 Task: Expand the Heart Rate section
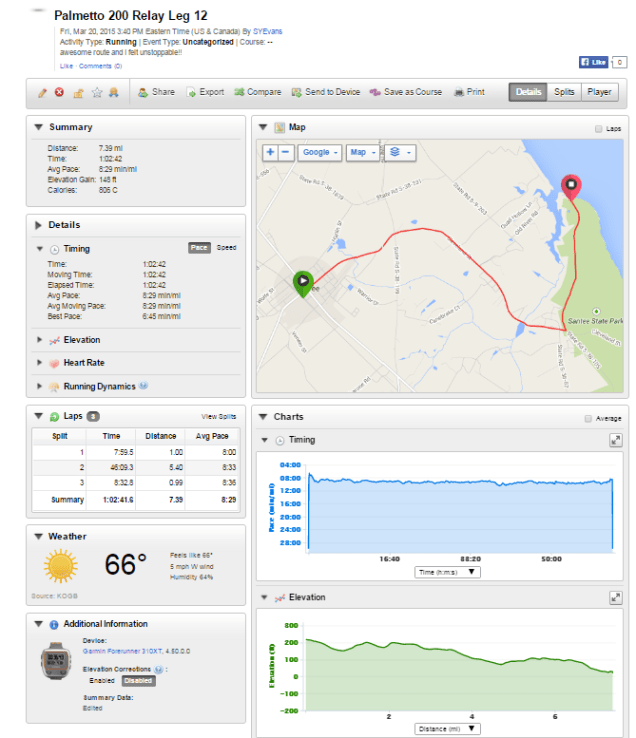pos(84,363)
